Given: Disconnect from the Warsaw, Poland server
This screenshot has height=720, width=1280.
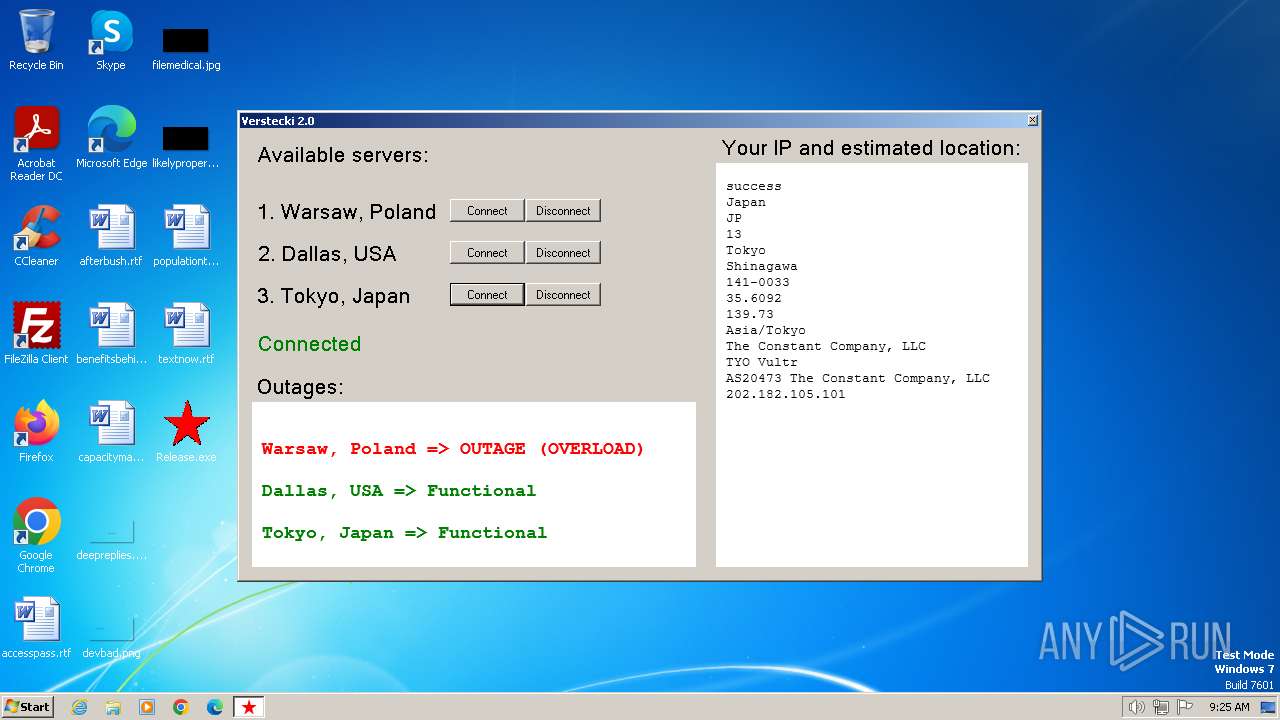Looking at the screenshot, I should [563, 211].
